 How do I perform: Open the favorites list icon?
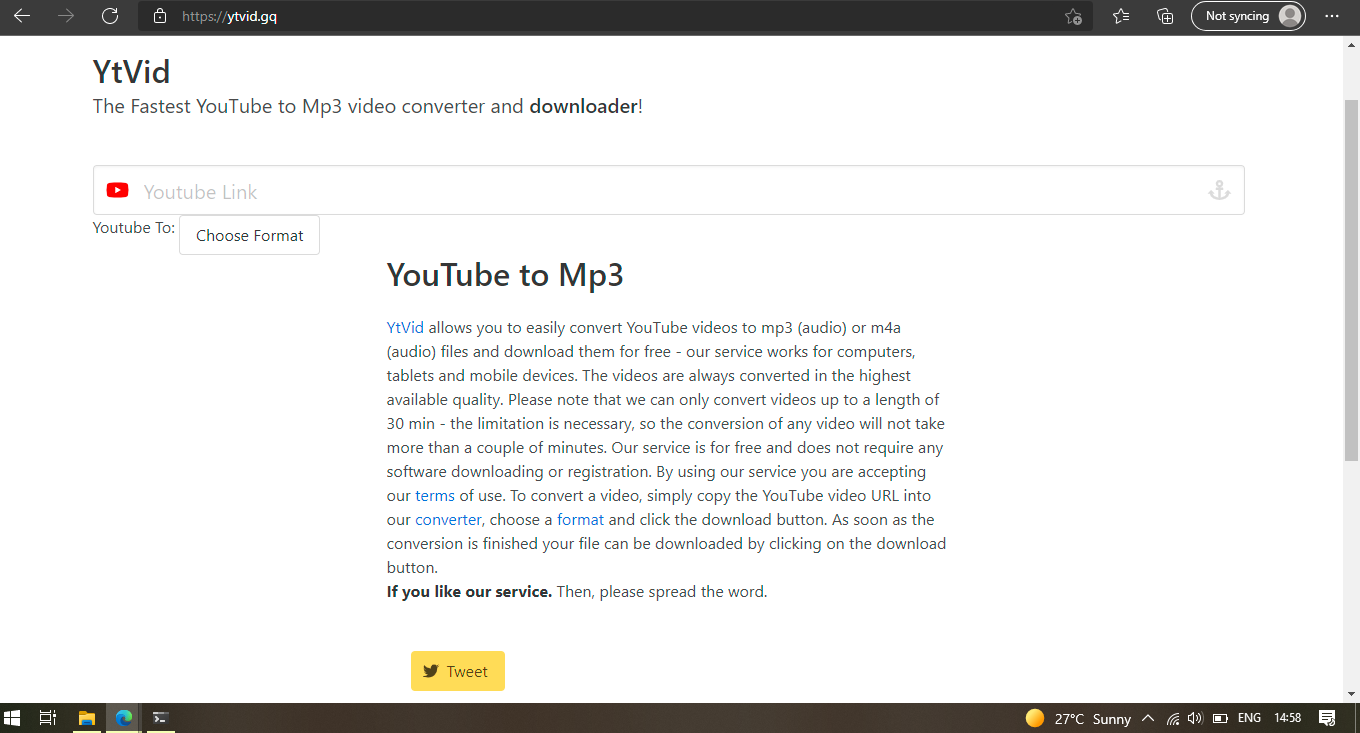coord(1121,16)
